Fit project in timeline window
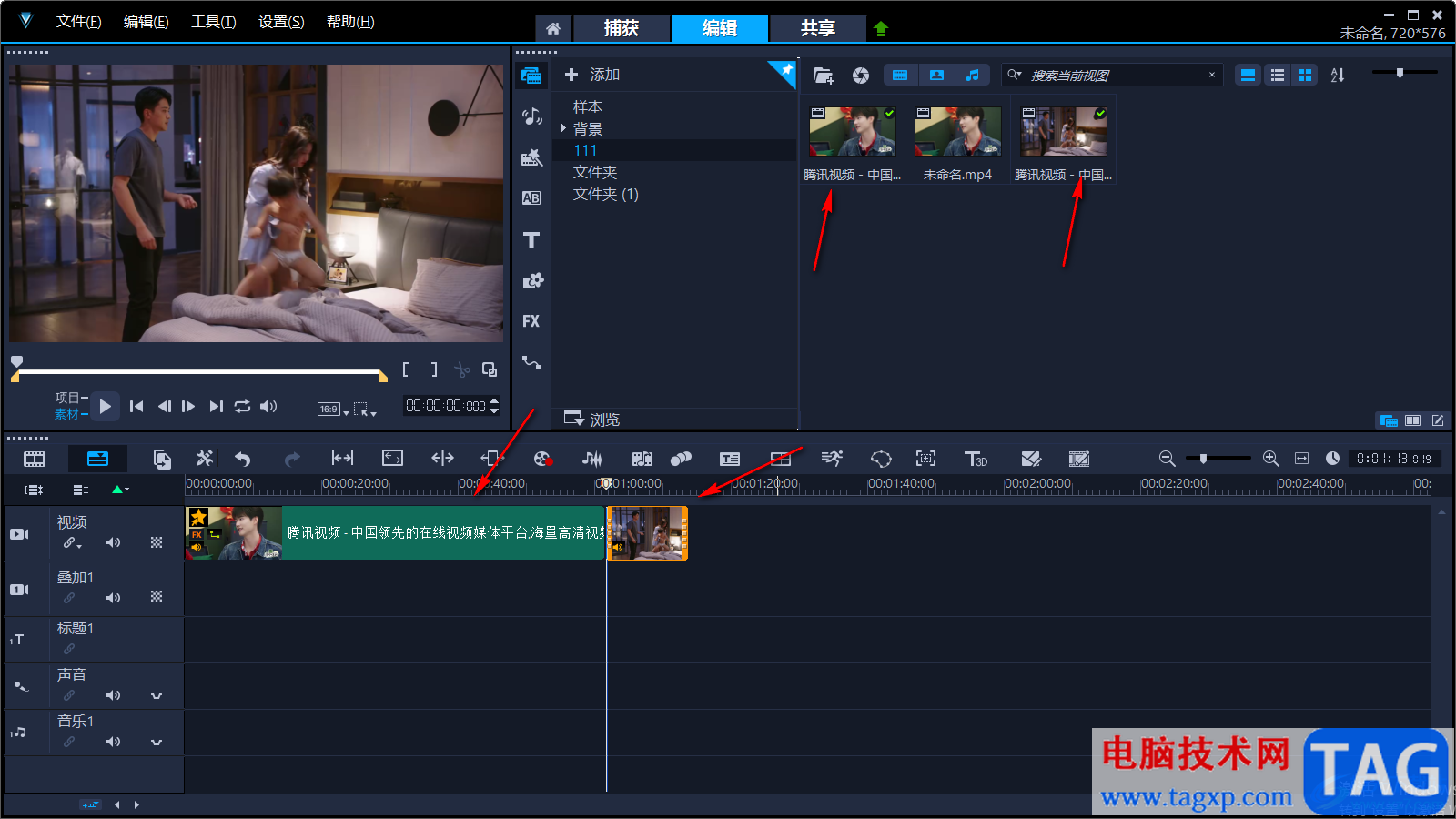Viewport: 1456px width, 819px height. [x=1302, y=459]
